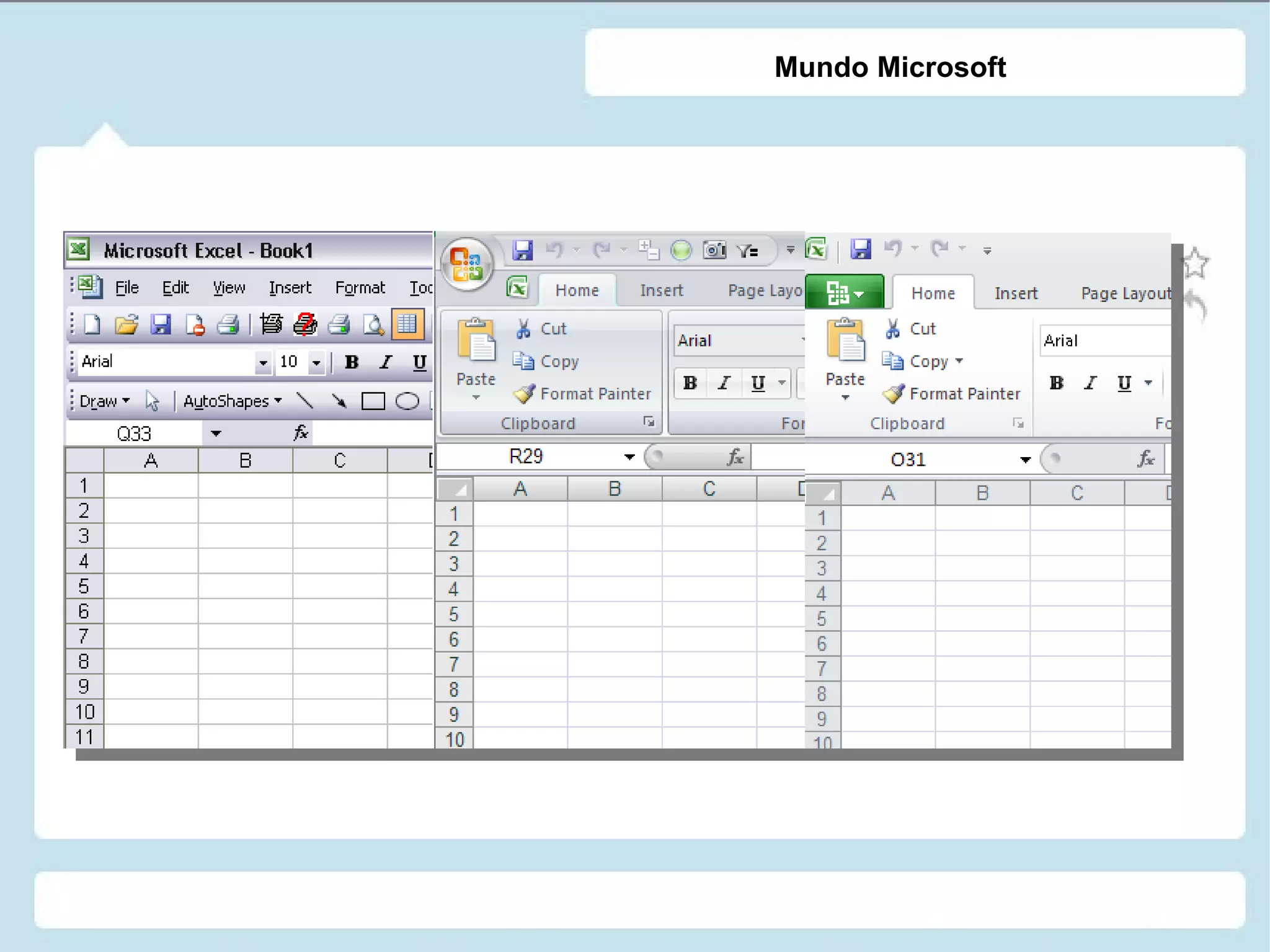Open the Draw dropdown menu

105,401
